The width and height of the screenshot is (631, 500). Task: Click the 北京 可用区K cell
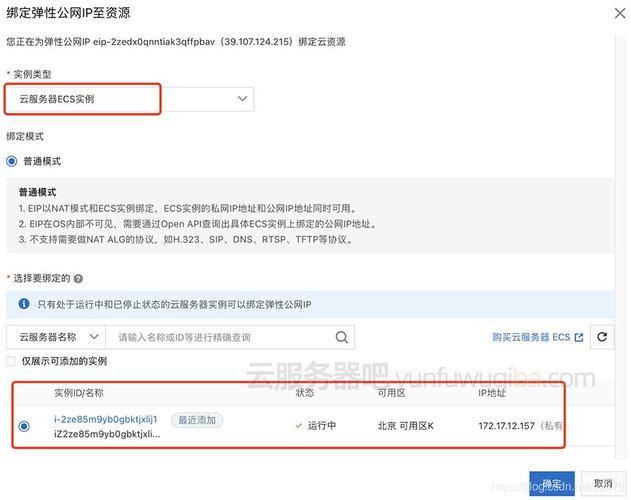[406, 426]
